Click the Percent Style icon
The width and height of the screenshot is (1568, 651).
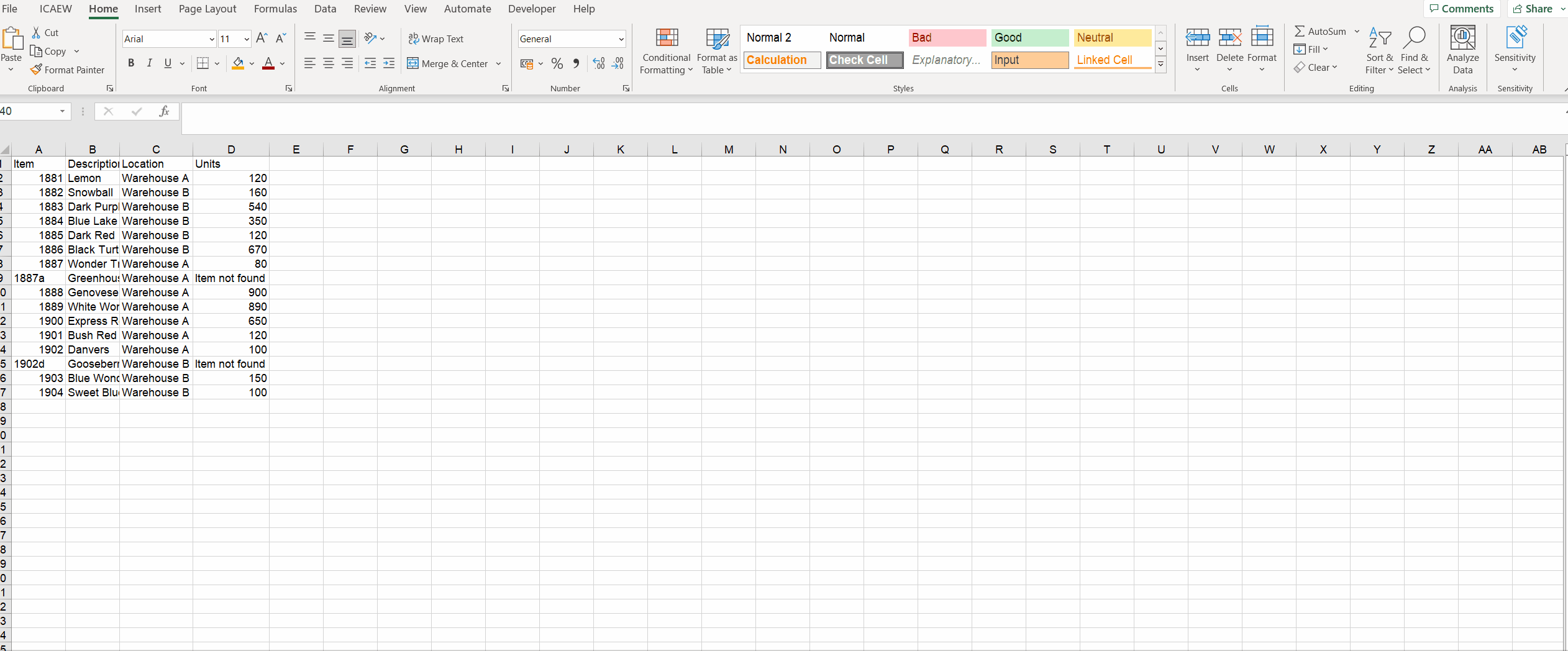click(x=557, y=63)
